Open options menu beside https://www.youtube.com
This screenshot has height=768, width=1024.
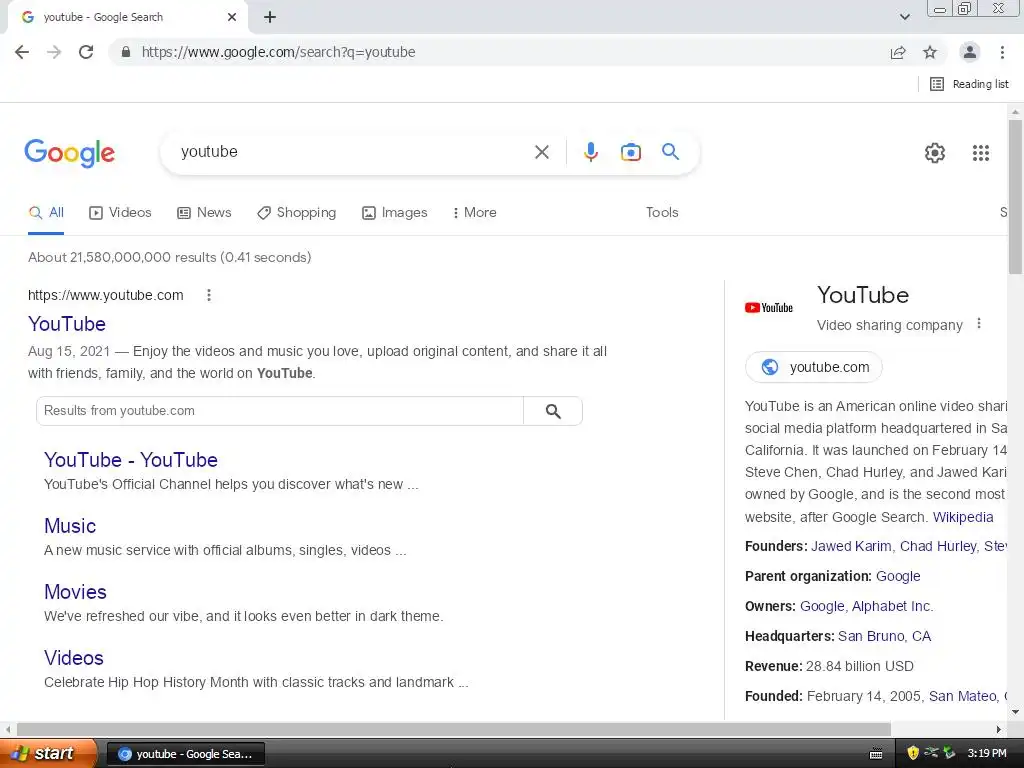click(209, 295)
